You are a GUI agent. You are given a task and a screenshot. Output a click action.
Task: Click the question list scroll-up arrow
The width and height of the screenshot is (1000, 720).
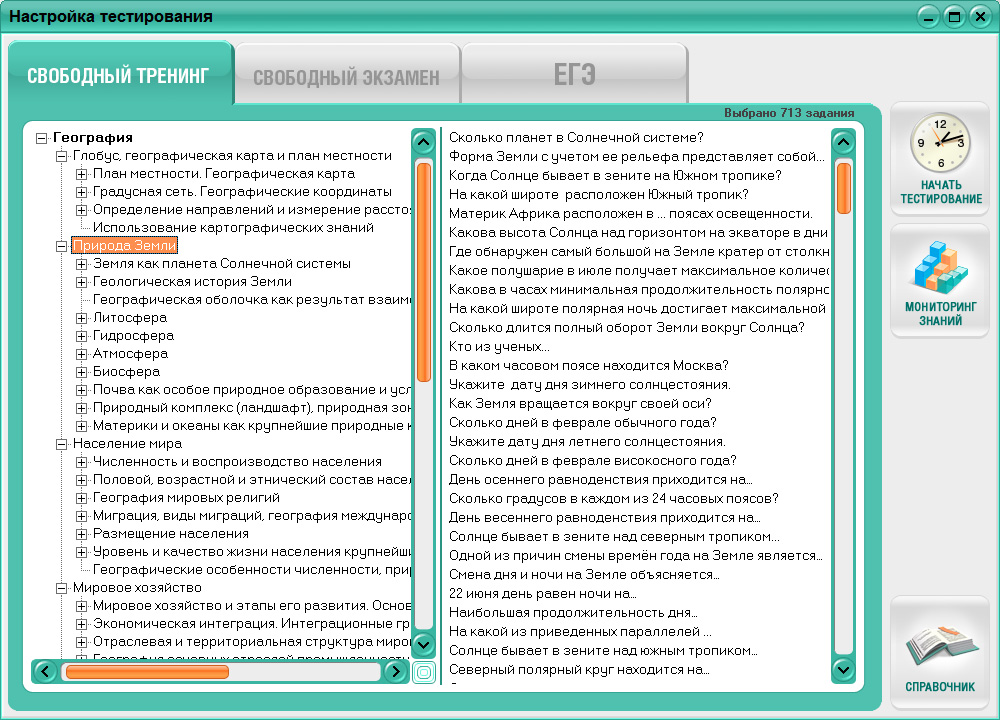click(843, 142)
